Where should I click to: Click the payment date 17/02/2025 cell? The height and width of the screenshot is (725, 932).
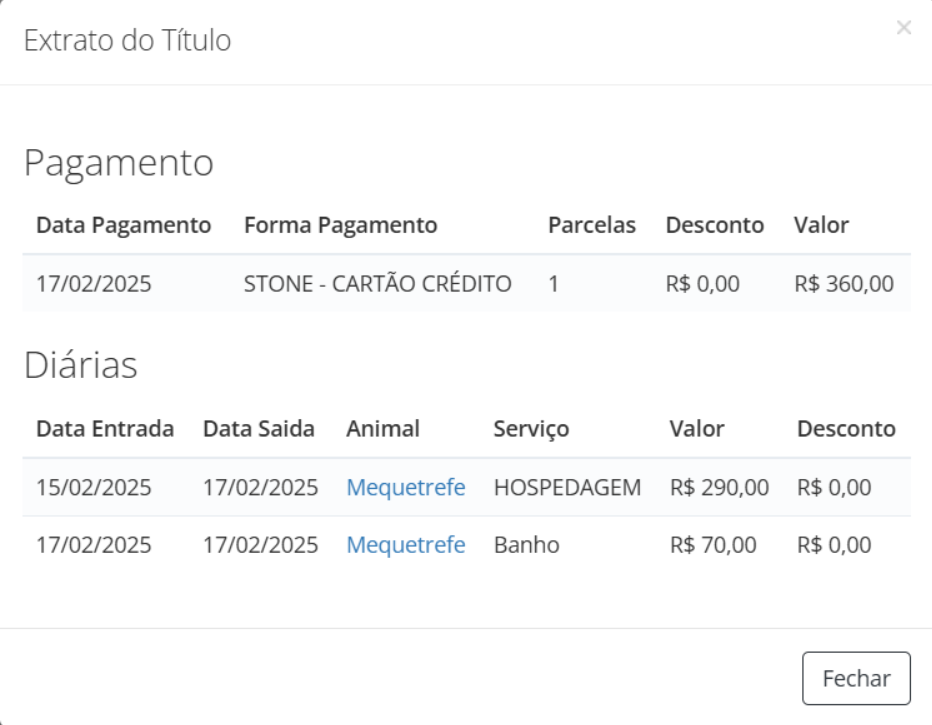pos(94,283)
